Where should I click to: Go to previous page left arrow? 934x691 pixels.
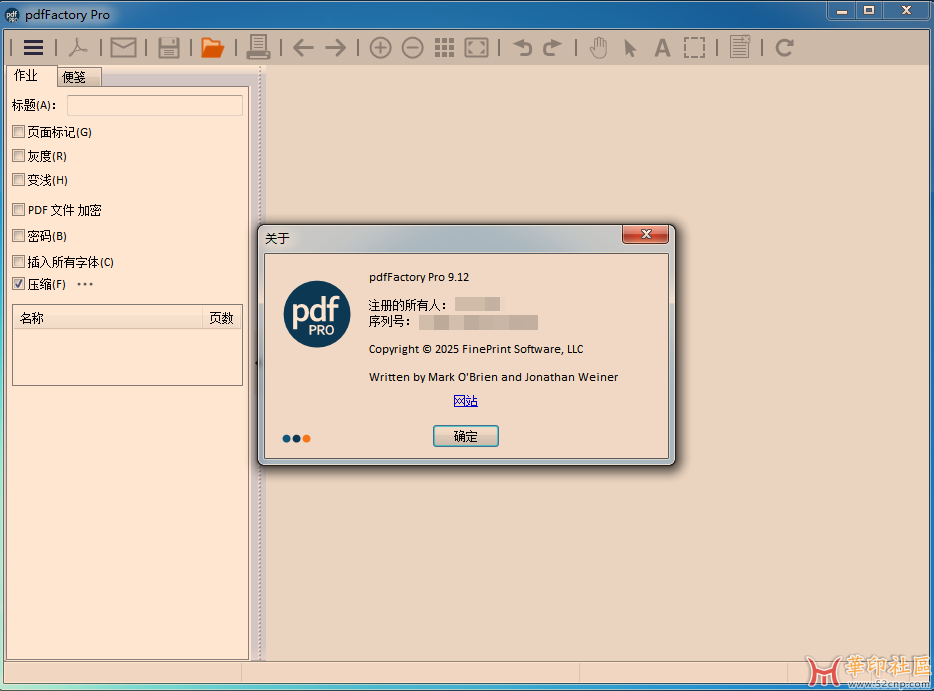pos(303,47)
